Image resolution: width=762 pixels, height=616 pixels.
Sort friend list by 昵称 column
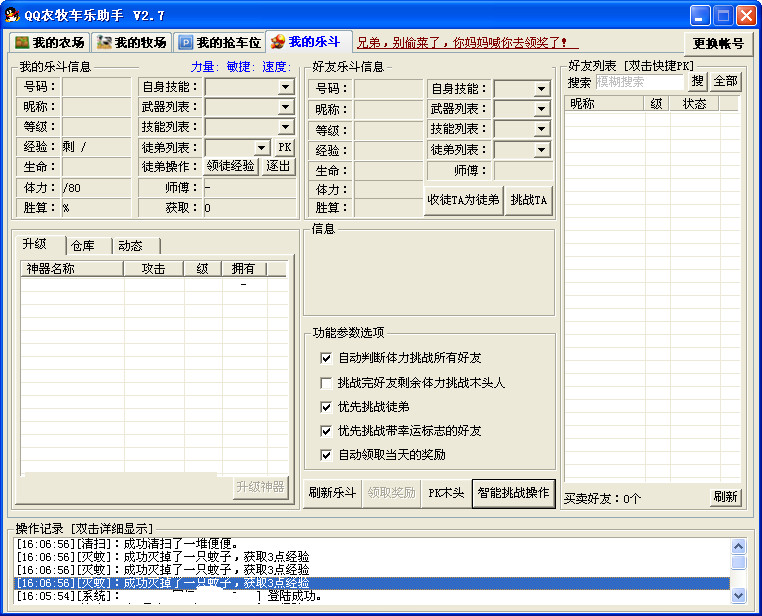click(x=604, y=103)
